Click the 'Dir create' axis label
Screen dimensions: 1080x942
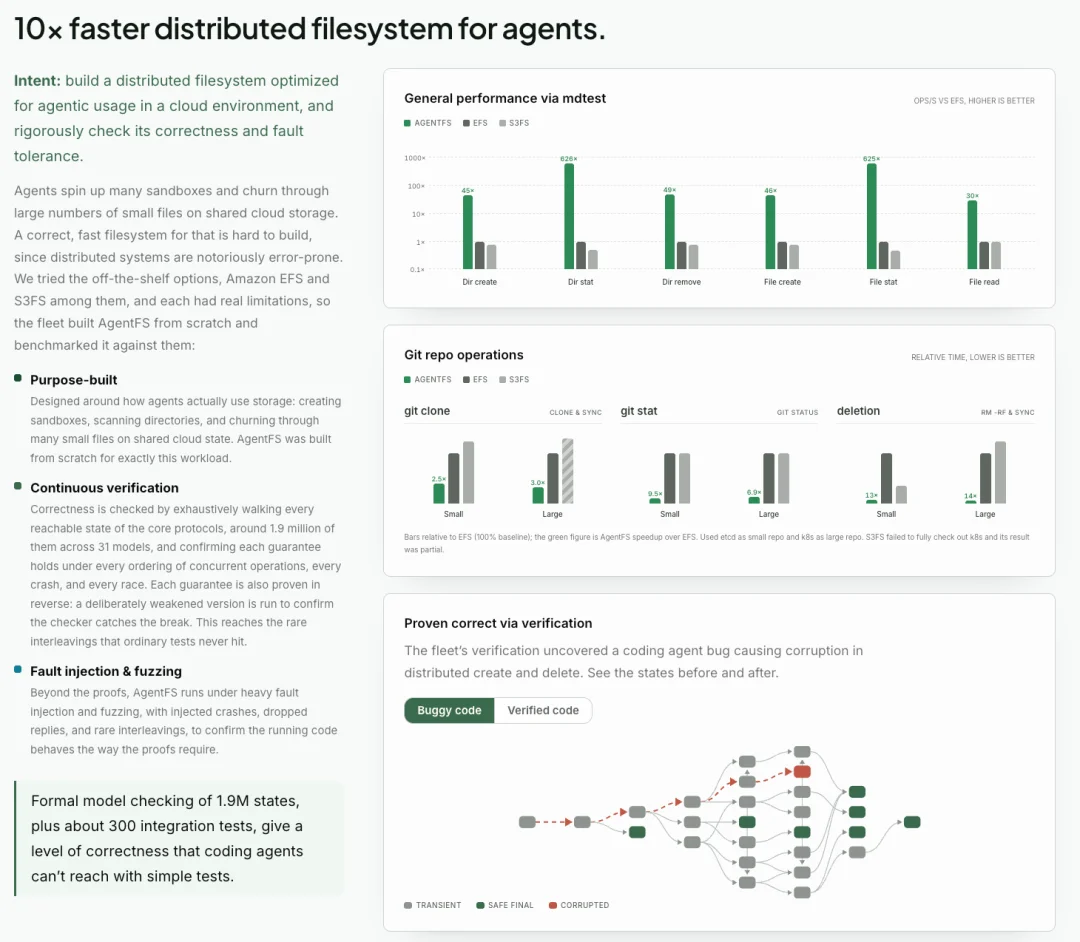[x=479, y=282]
